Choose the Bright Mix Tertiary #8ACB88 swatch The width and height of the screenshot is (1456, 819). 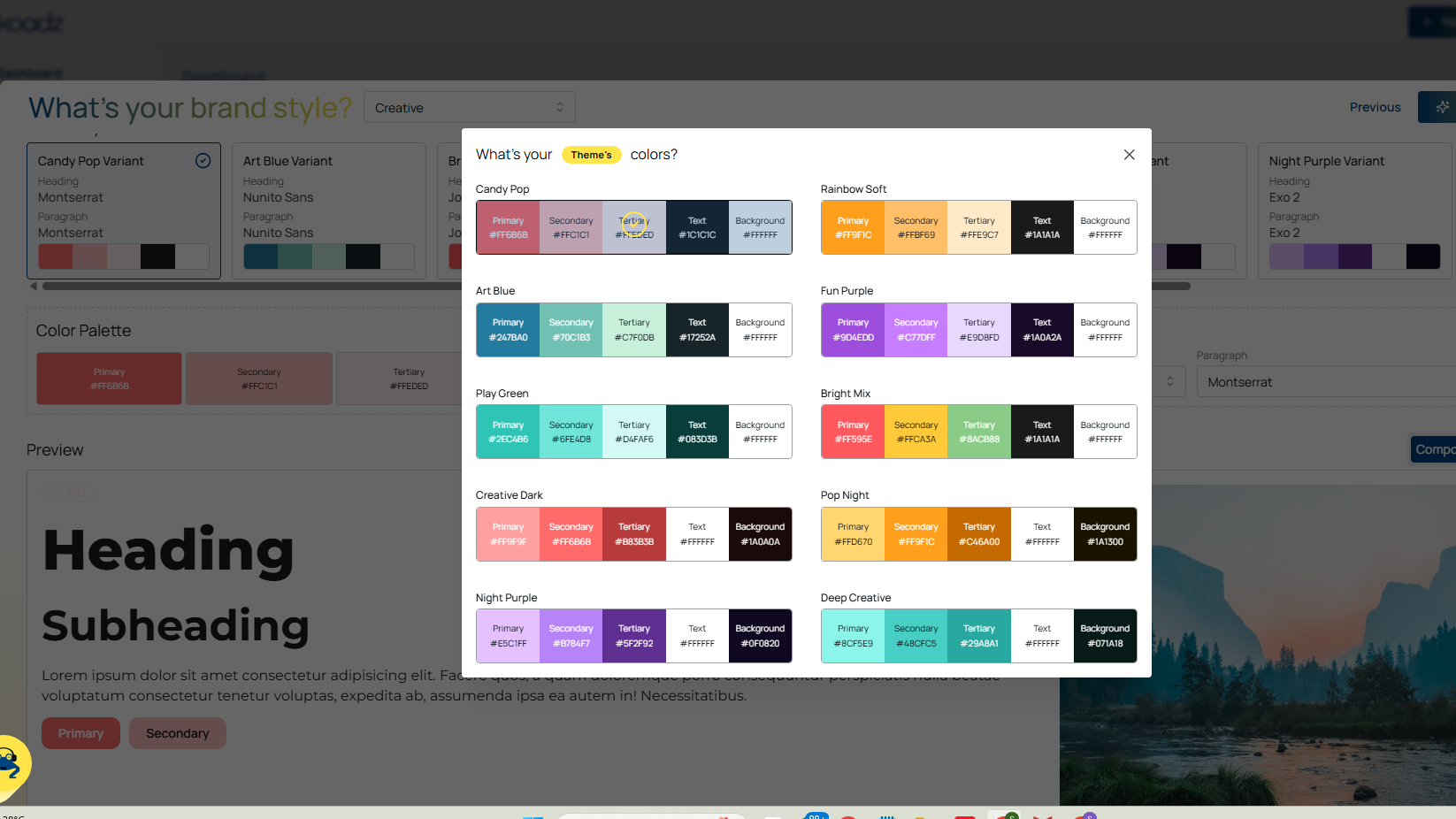978,432
